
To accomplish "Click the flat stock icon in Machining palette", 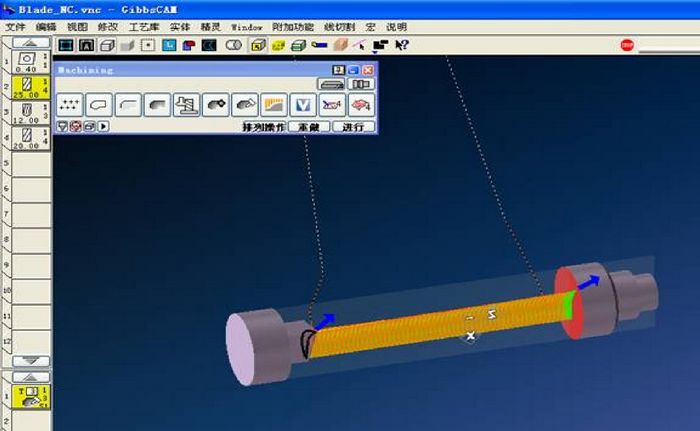I will [331, 84].
